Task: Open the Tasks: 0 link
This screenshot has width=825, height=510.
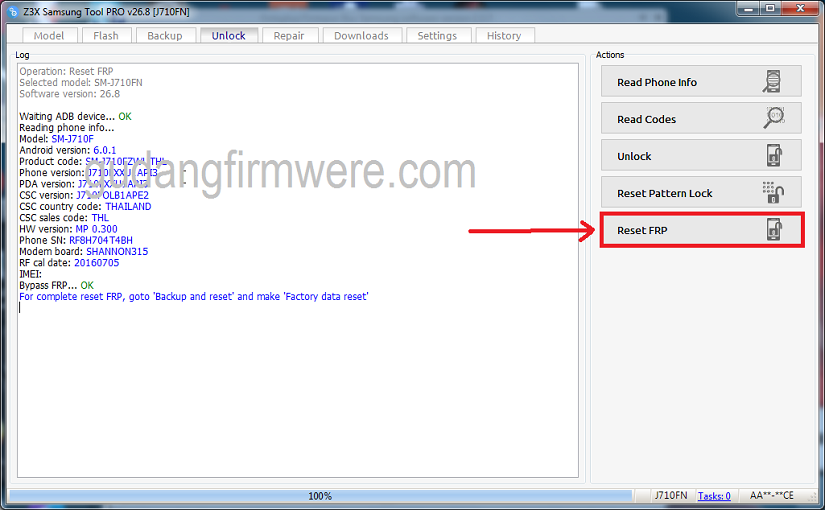Action: (x=714, y=496)
